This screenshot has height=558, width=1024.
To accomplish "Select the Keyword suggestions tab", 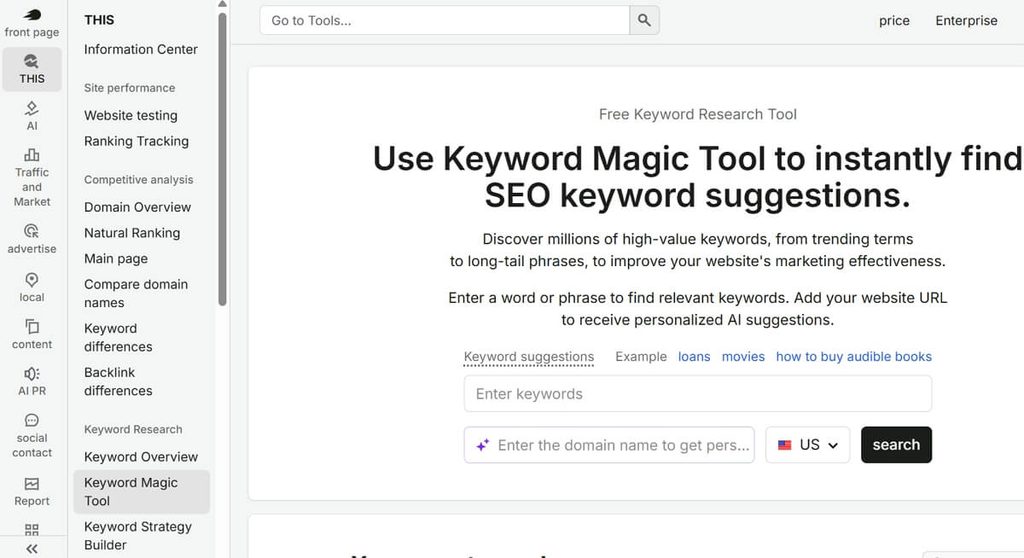I will coord(529,357).
